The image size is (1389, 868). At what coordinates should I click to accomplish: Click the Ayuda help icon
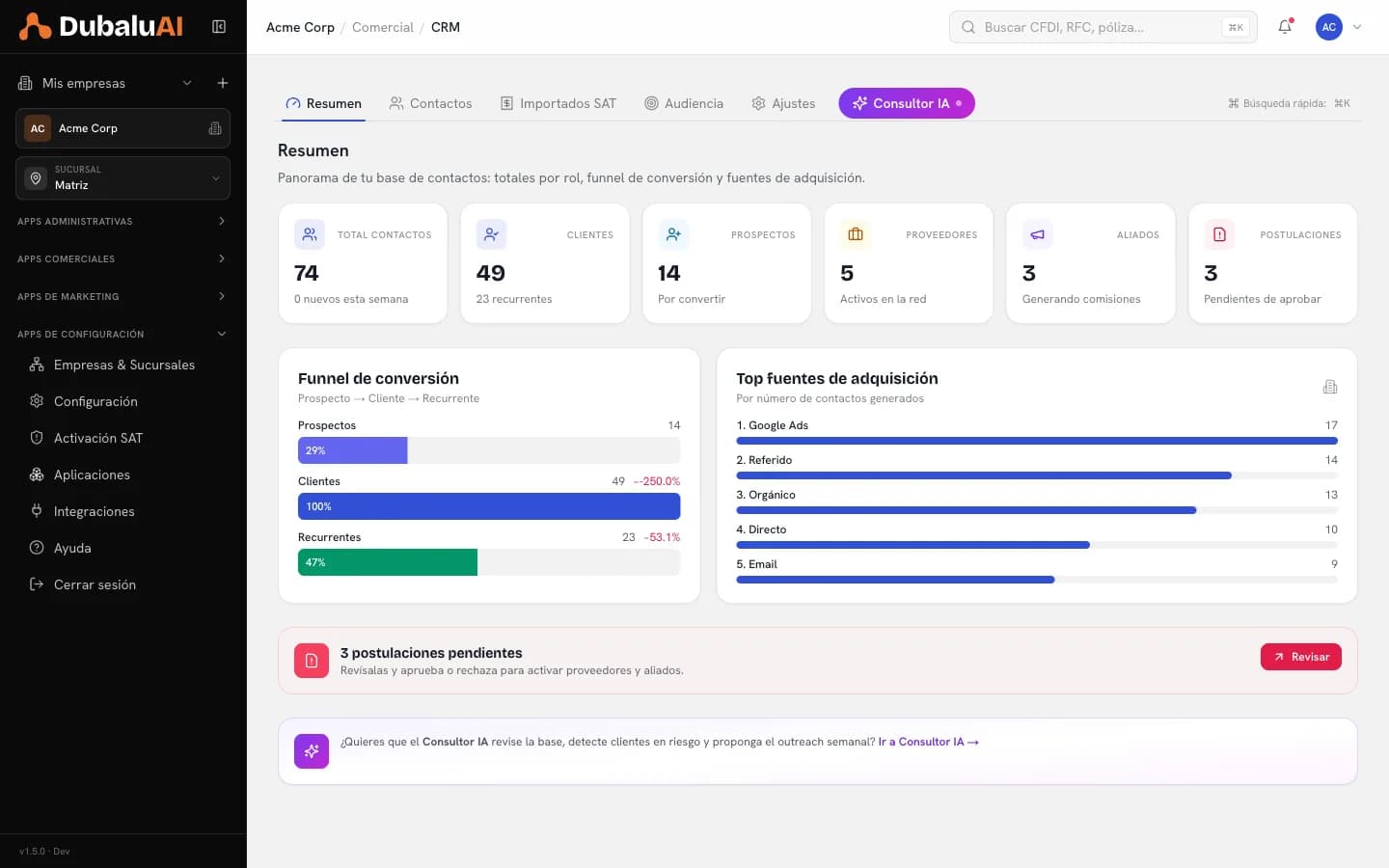click(37, 548)
